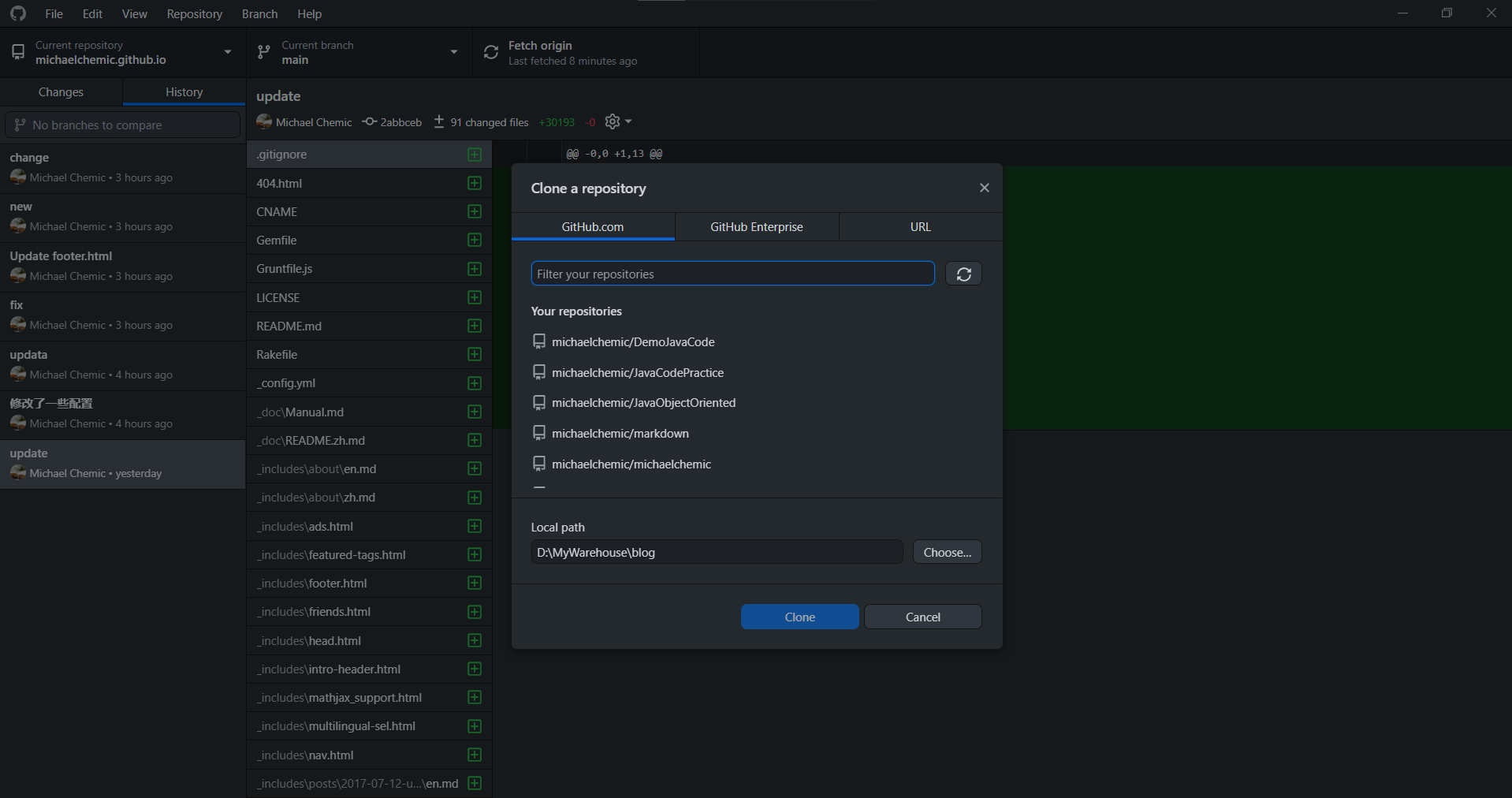Click added-file icon next to _includes\footer.html
The height and width of the screenshot is (798, 1512).
coord(475,583)
